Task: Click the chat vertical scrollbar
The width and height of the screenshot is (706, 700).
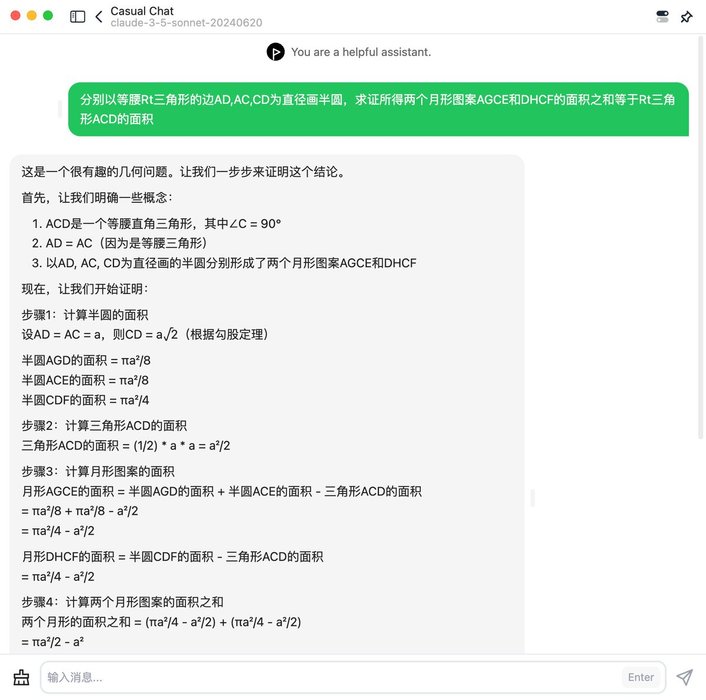Action: pos(700,238)
